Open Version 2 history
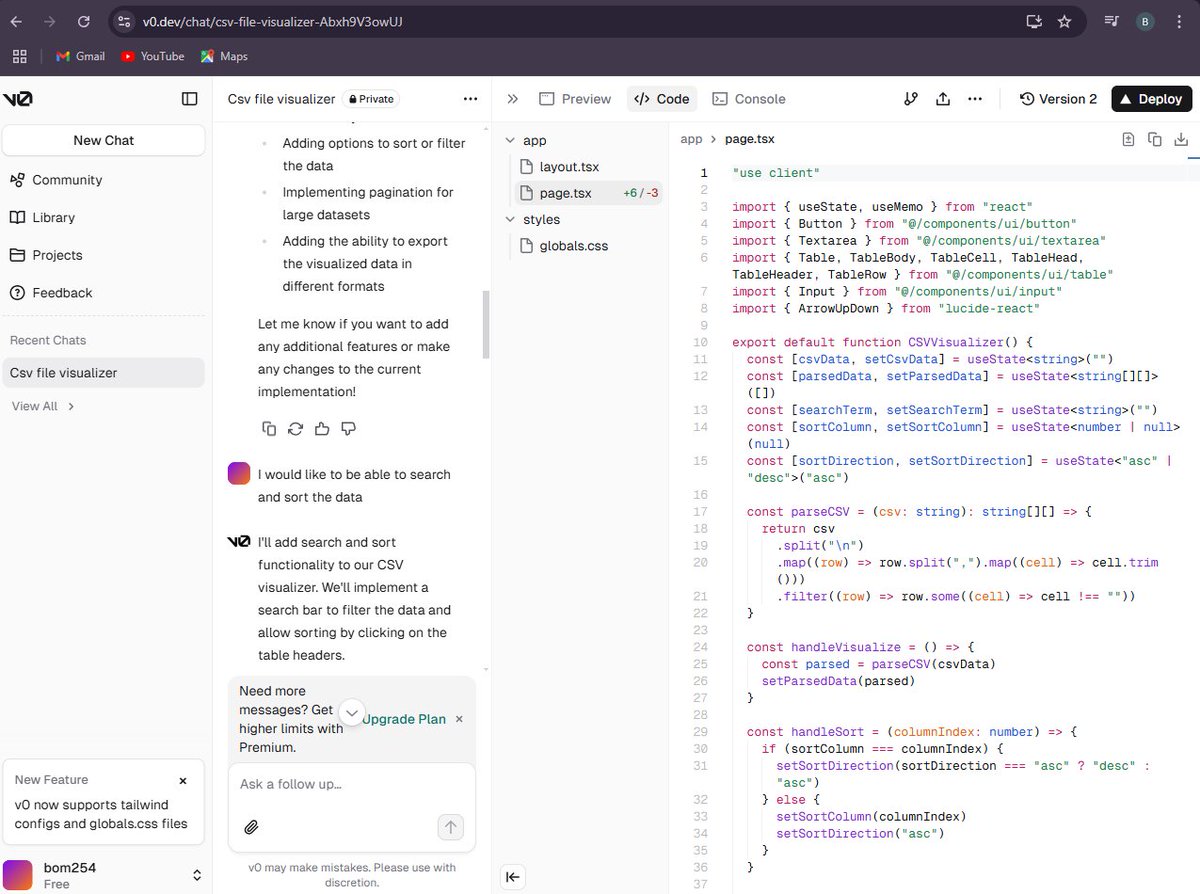This screenshot has height=894, width=1200. (x=1058, y=99)
